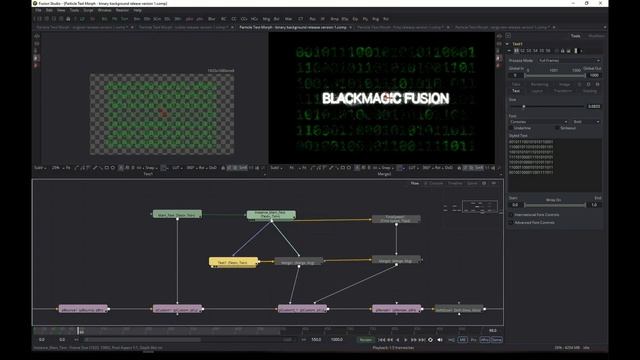Switch to the Spline tab
Image resolution: width=640 pixels, height=360 pixels.
(472, 183)
